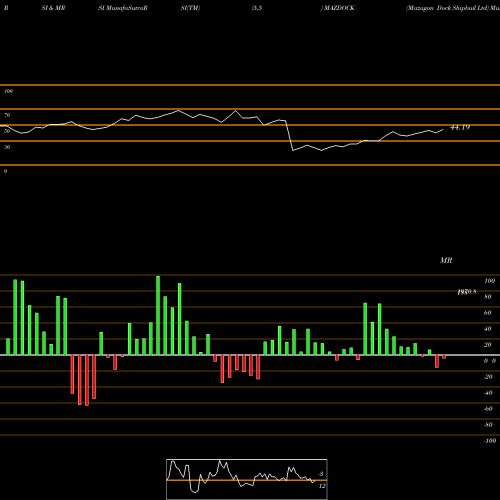Click the MR axis label 100 on right
Image resolution: width=500 pixels, height=500 pixels.
pos(490,281)
